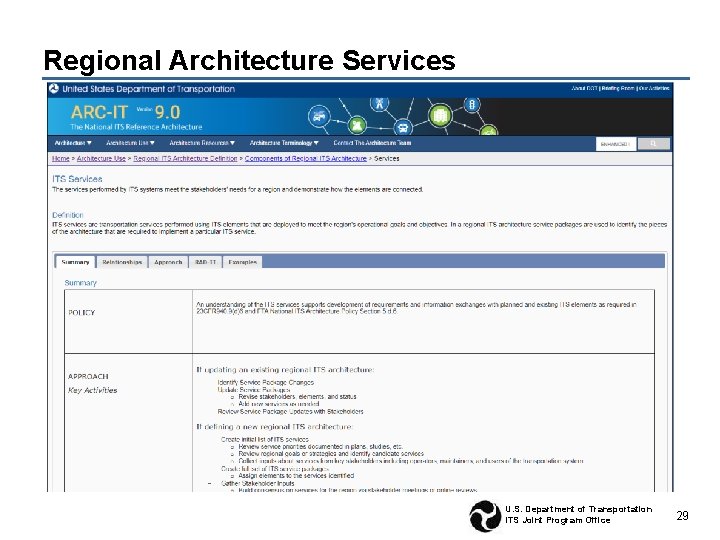Click the slide title Regional Architecture Services
The height and width of the screenshot is (540, 720).
pyautogui.click(x=249, y=60)
